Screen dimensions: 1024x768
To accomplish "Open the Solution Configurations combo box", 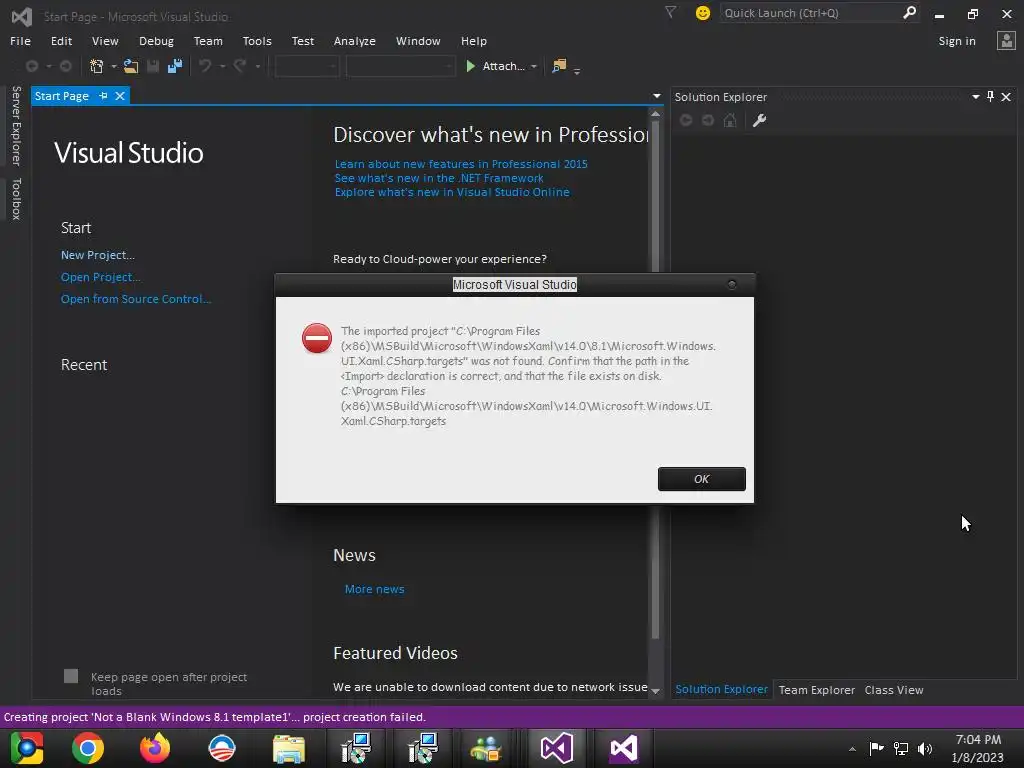I will coord(306,66).
